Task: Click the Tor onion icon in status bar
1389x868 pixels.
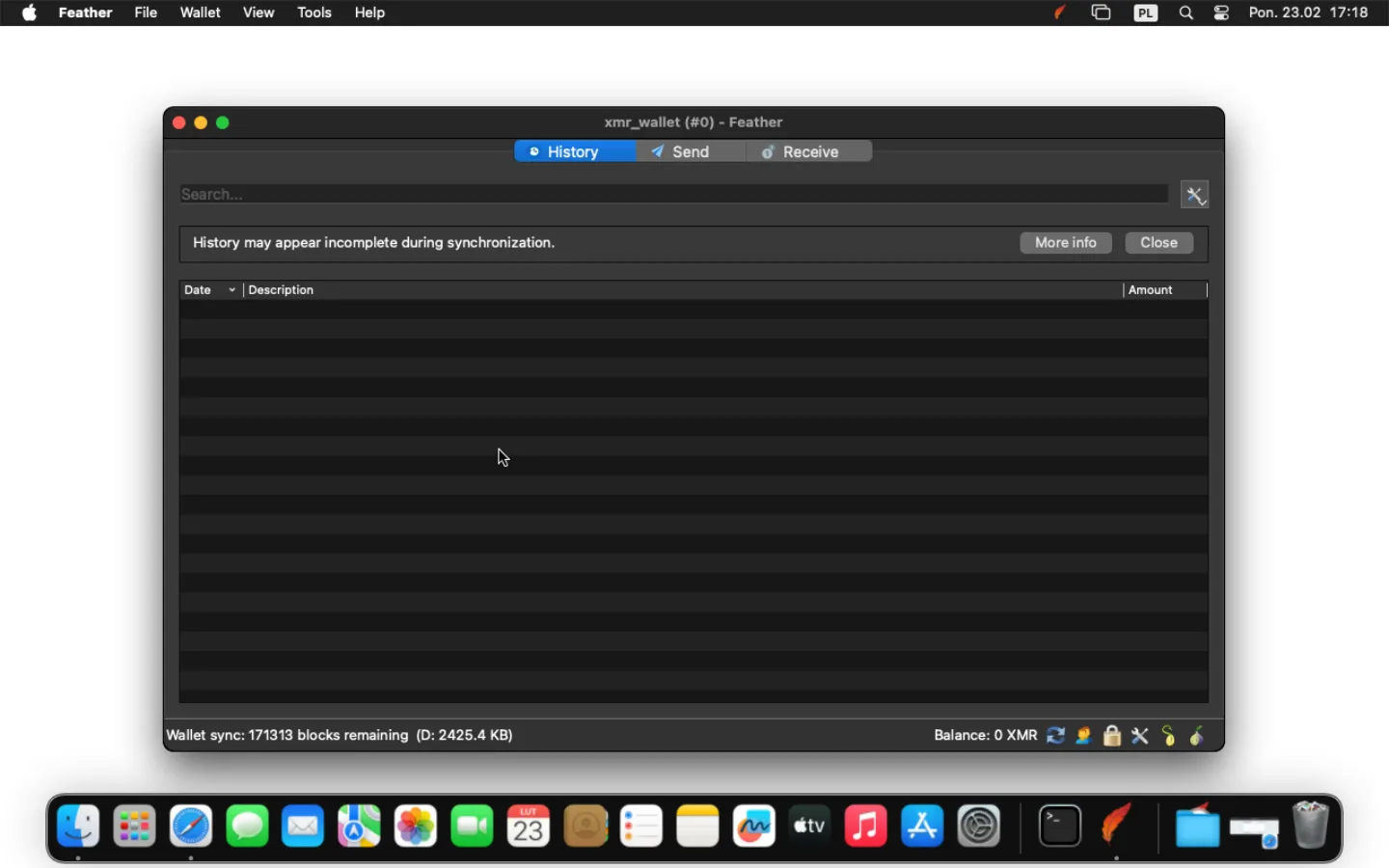Action: pyautogui.click(x=1198, y=736)
